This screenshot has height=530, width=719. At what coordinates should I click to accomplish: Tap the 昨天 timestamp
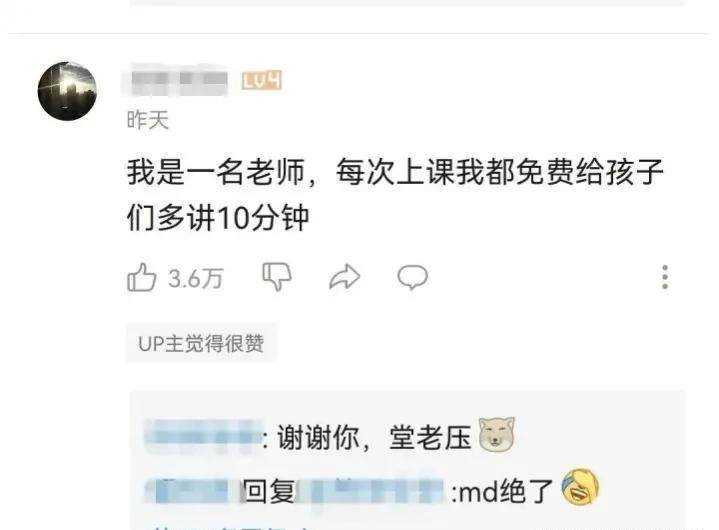(148, 120)
